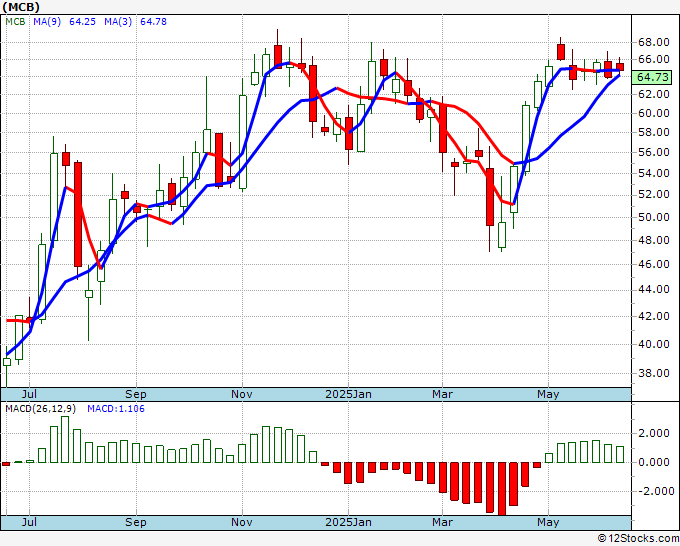This screenshot has width=680, height=546.
Task: Select Sep on the MACD panel time axis
Action: tap(136, 522)
